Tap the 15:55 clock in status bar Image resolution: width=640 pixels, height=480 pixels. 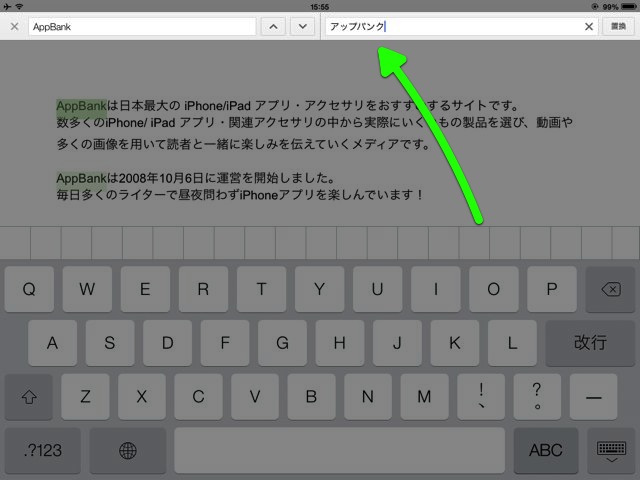pos(319,7)
